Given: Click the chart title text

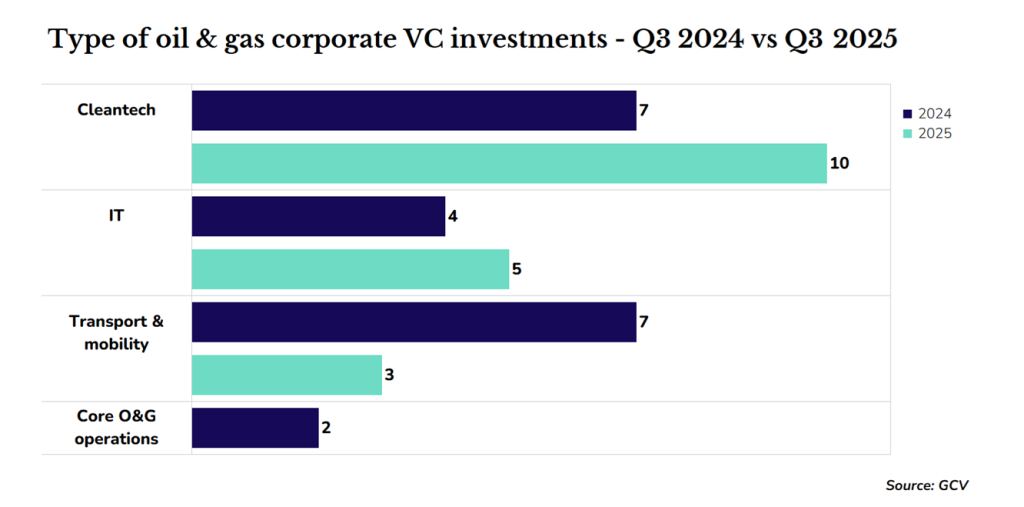Looking at the screenshot, I should point(472,41).
